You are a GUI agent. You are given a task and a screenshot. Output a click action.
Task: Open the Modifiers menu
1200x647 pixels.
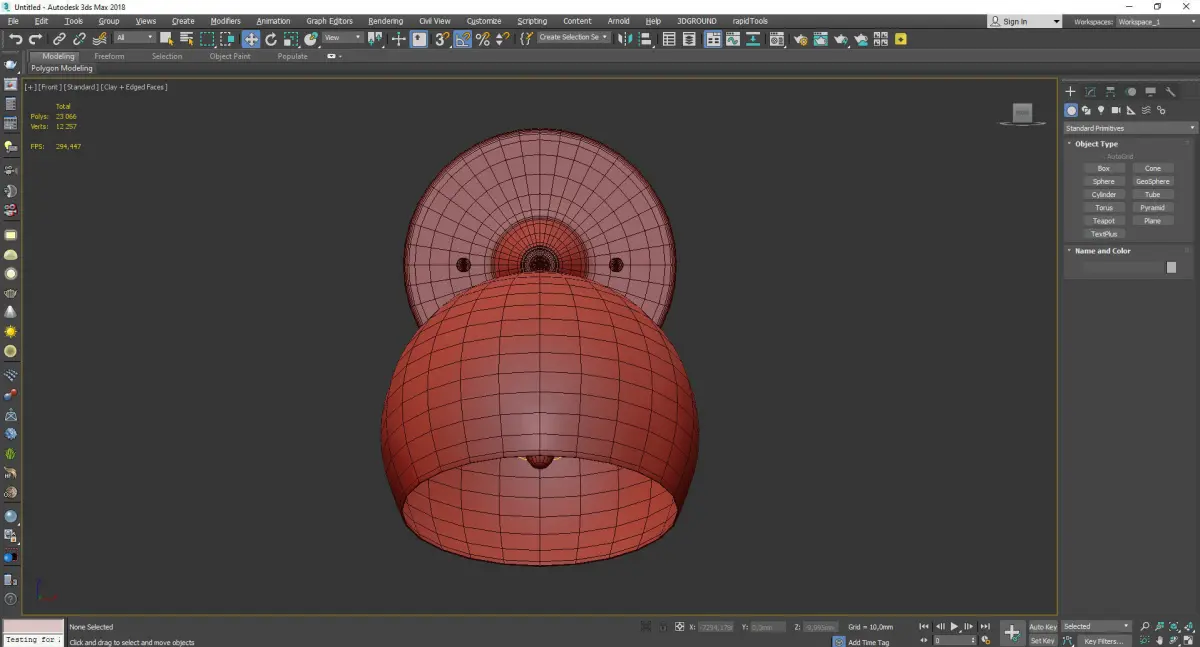pos(225,21)
